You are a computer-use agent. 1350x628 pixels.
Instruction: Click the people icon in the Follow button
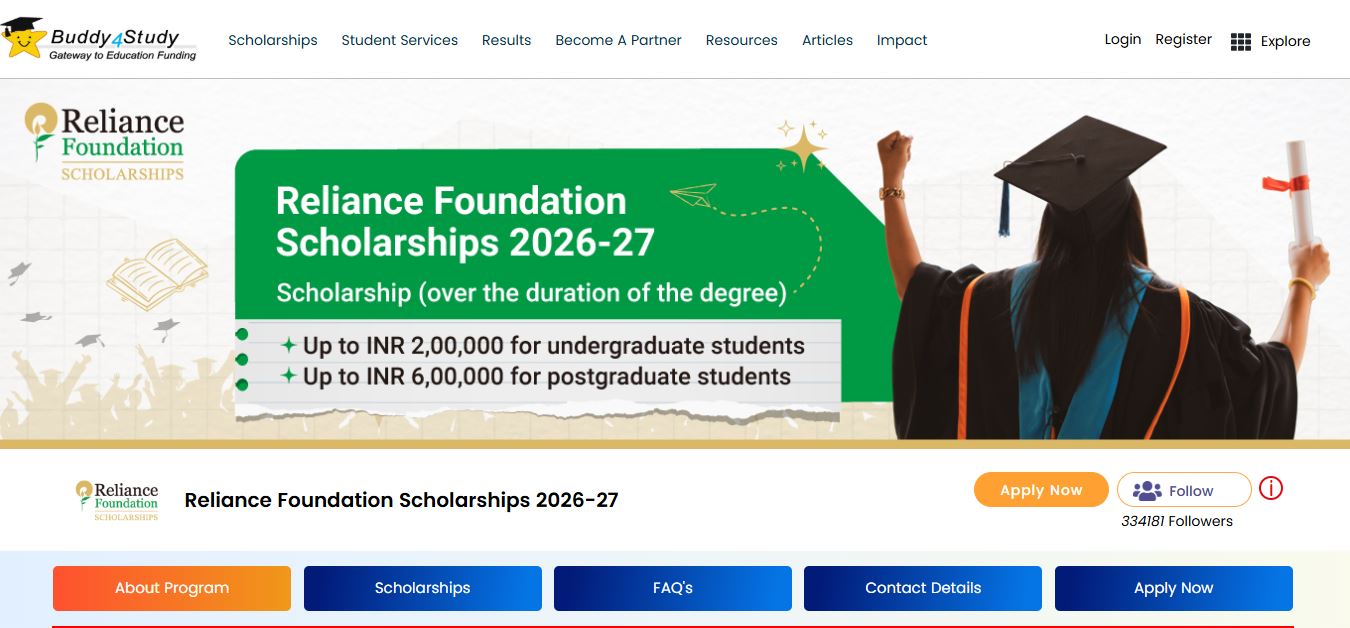point(1147,491)
